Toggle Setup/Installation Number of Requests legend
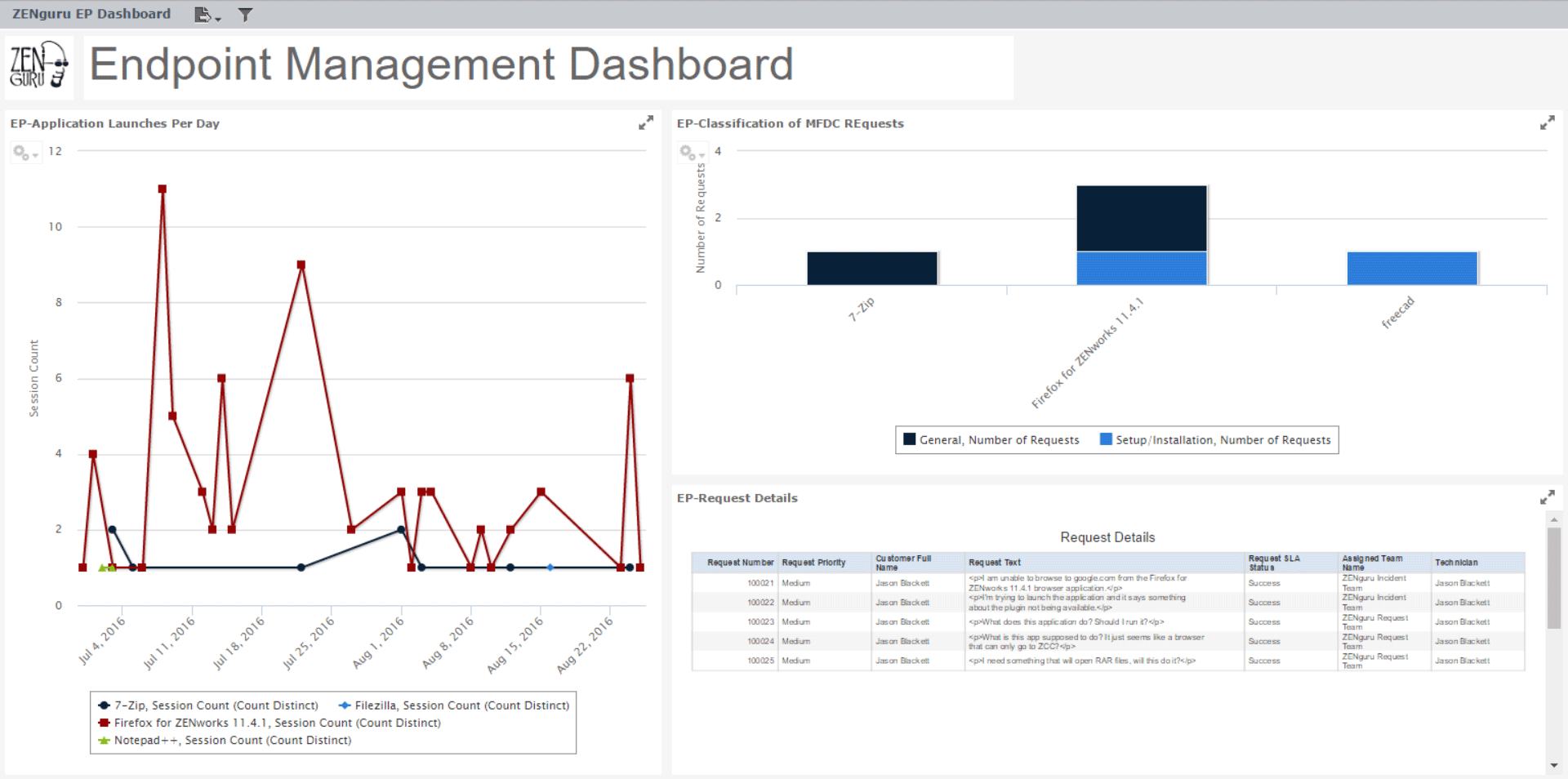 pos(1215,440)
